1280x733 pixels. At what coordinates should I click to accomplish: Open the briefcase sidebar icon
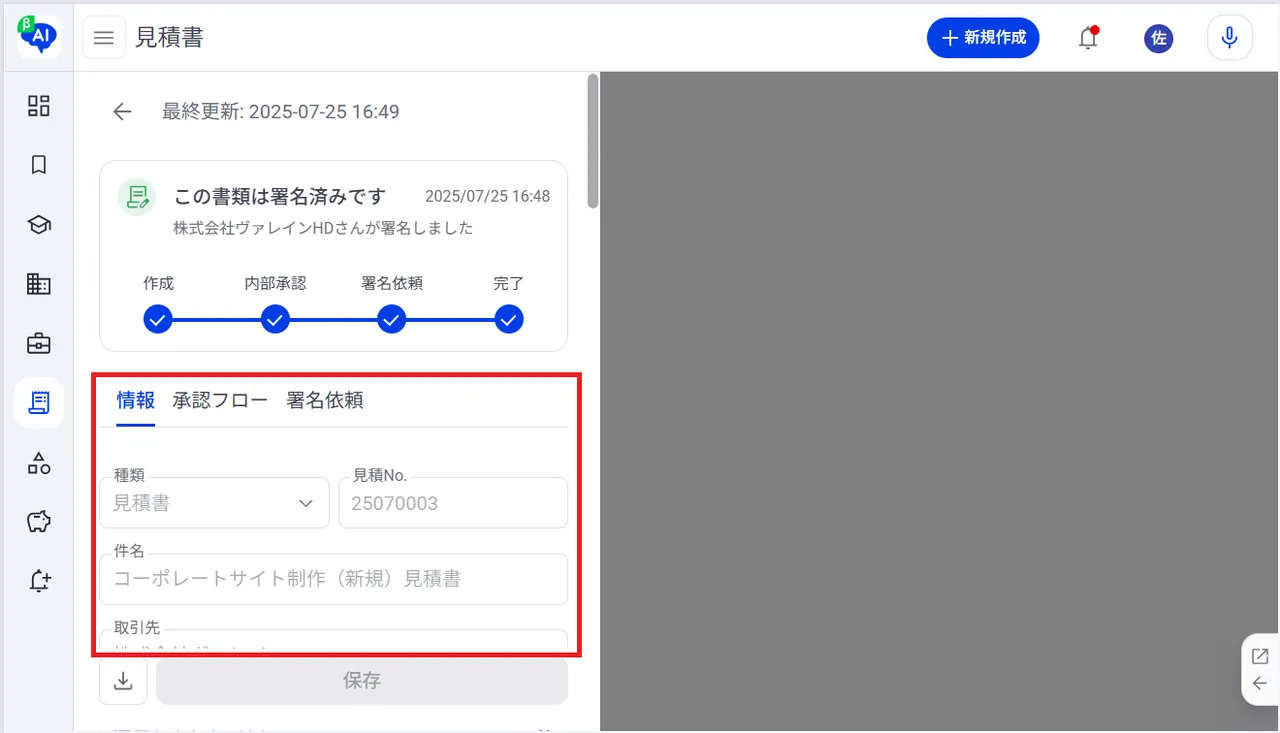click(39, 344)
